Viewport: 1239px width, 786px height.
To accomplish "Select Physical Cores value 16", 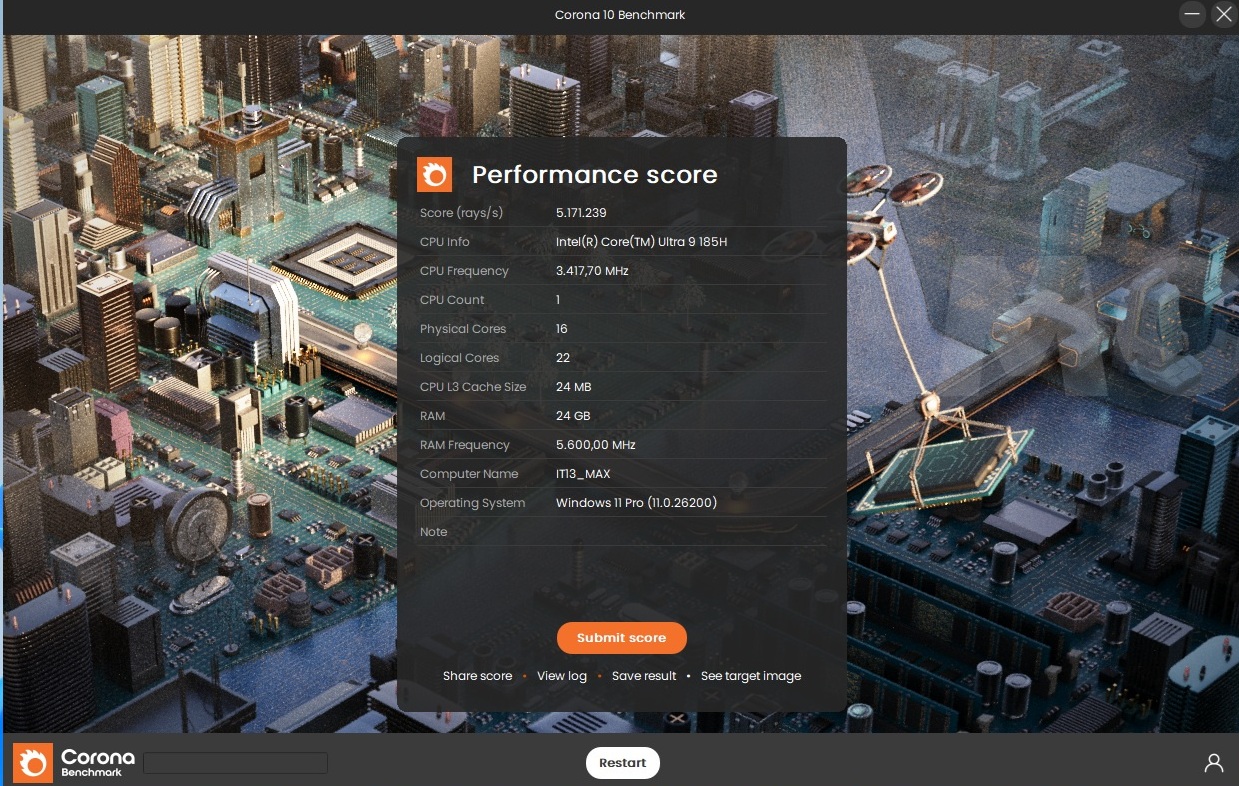I will 562,329.
